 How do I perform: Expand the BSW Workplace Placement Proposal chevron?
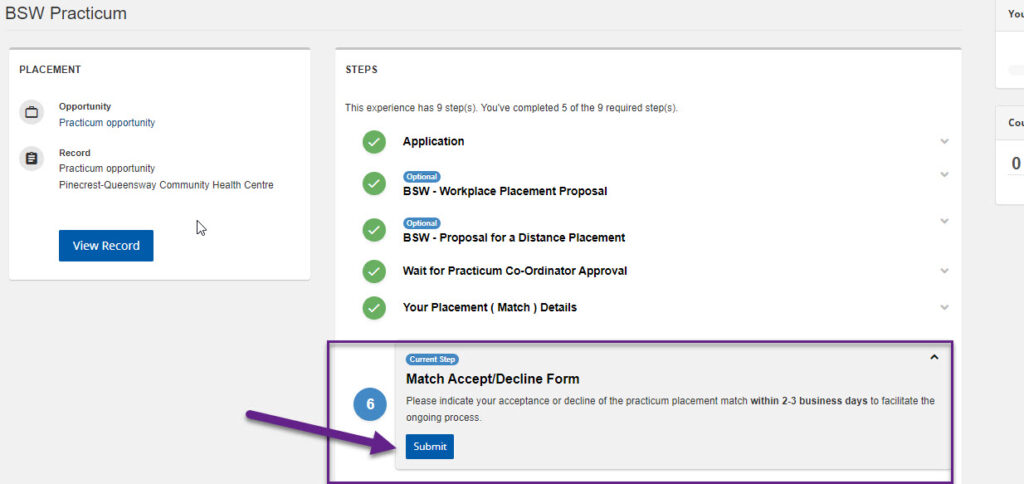click(944, 175)
